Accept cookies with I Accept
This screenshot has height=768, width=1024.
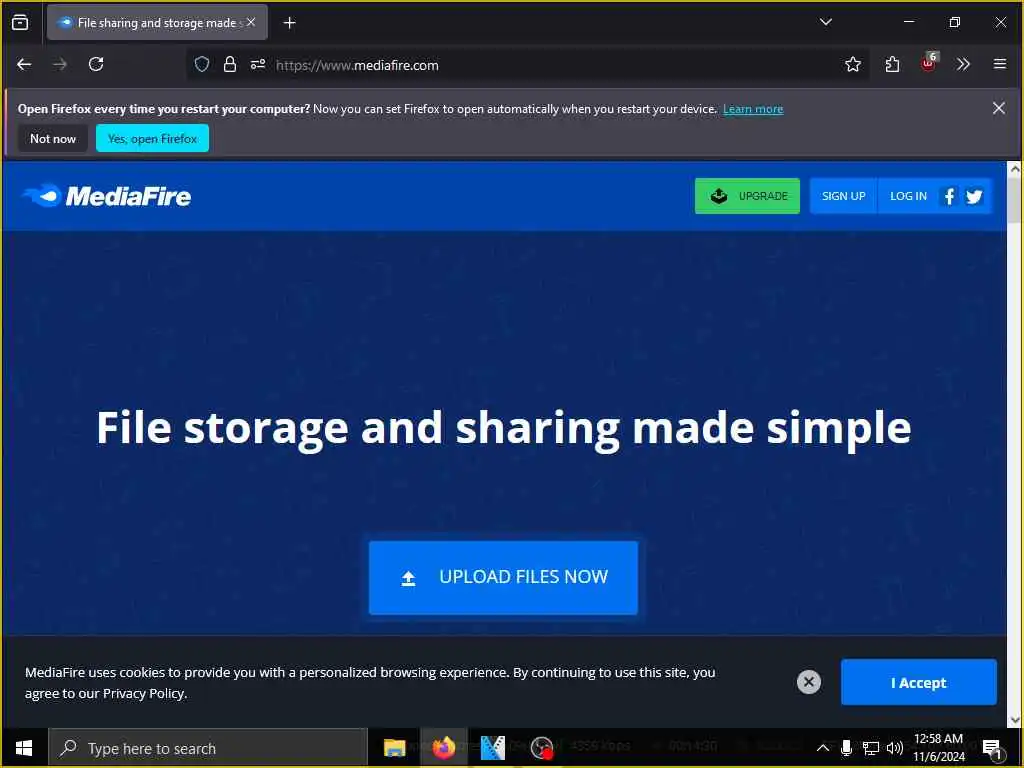918,682
